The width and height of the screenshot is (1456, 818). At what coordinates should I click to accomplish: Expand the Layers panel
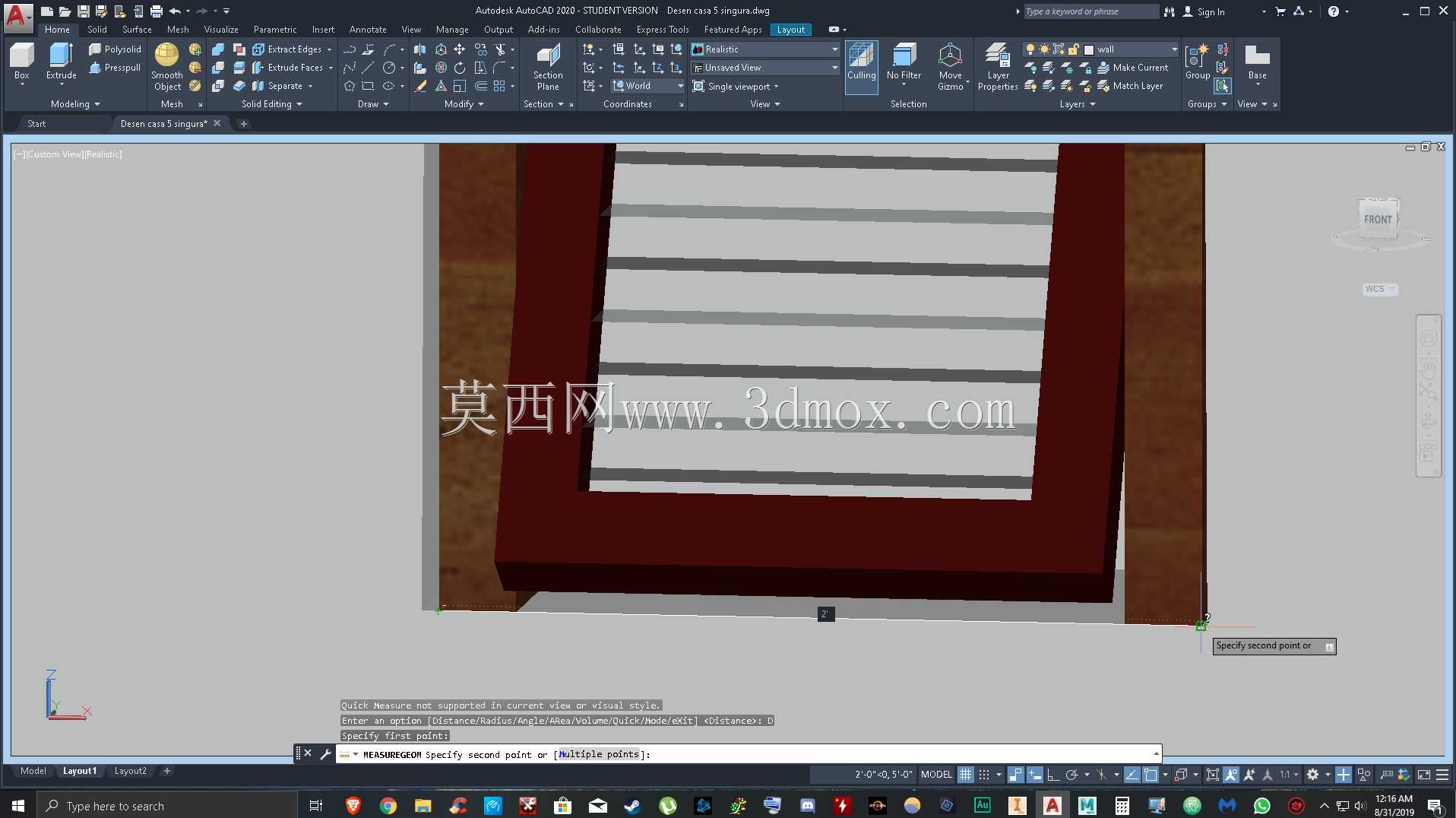[1077, 104]
